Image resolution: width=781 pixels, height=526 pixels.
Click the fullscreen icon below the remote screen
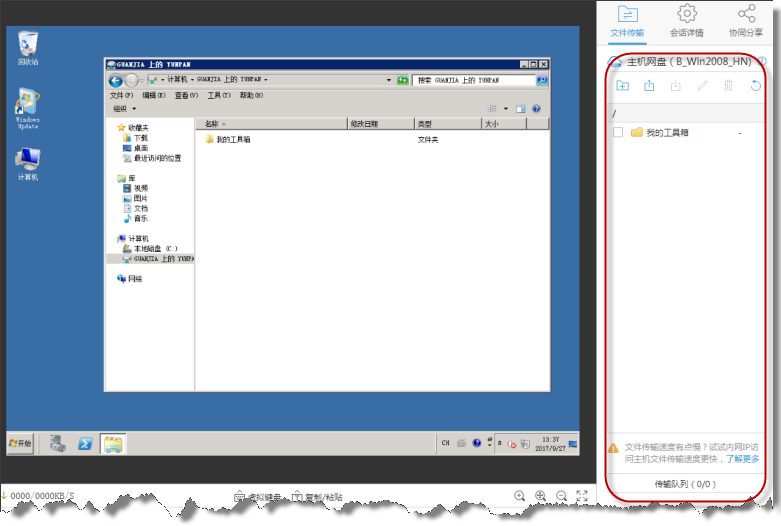coord(582,496)
